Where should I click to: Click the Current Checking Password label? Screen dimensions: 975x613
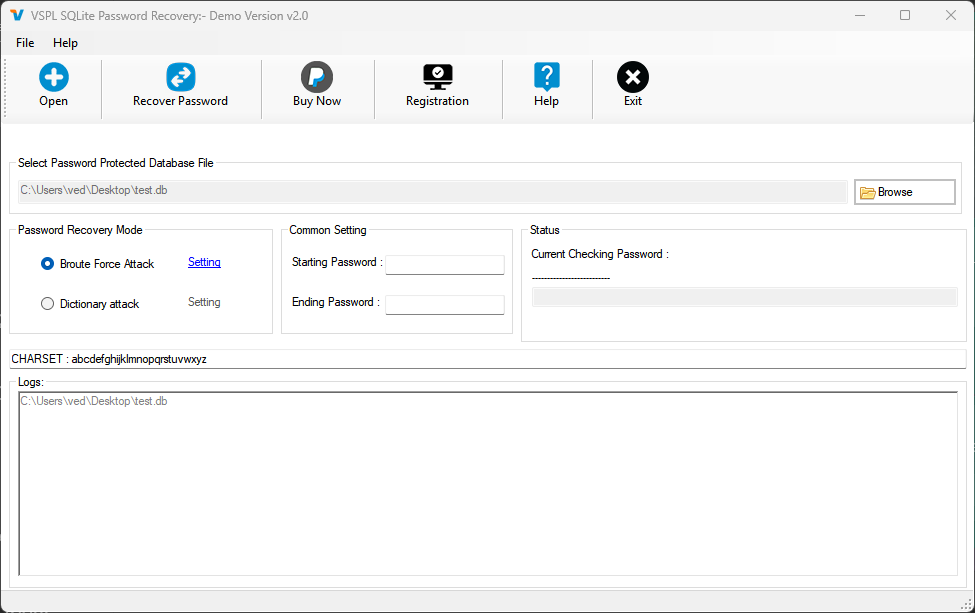tap(599, 254)
